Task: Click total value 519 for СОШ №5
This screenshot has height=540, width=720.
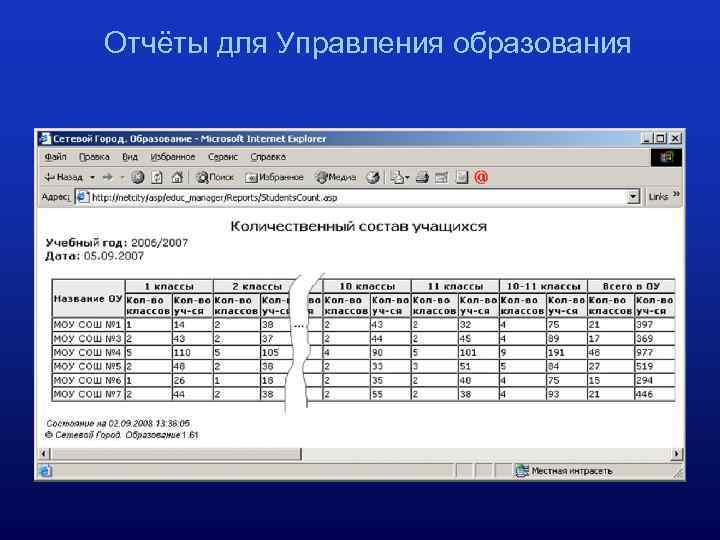Action: (644, 366)
